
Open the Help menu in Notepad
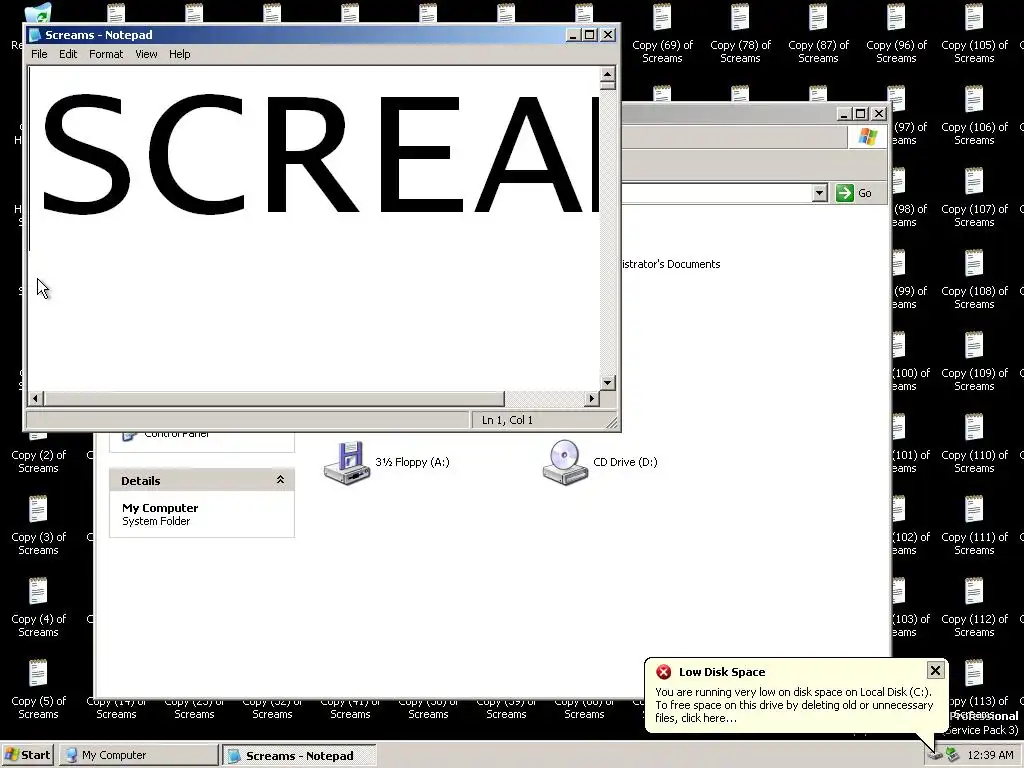(x=180, y=54)
